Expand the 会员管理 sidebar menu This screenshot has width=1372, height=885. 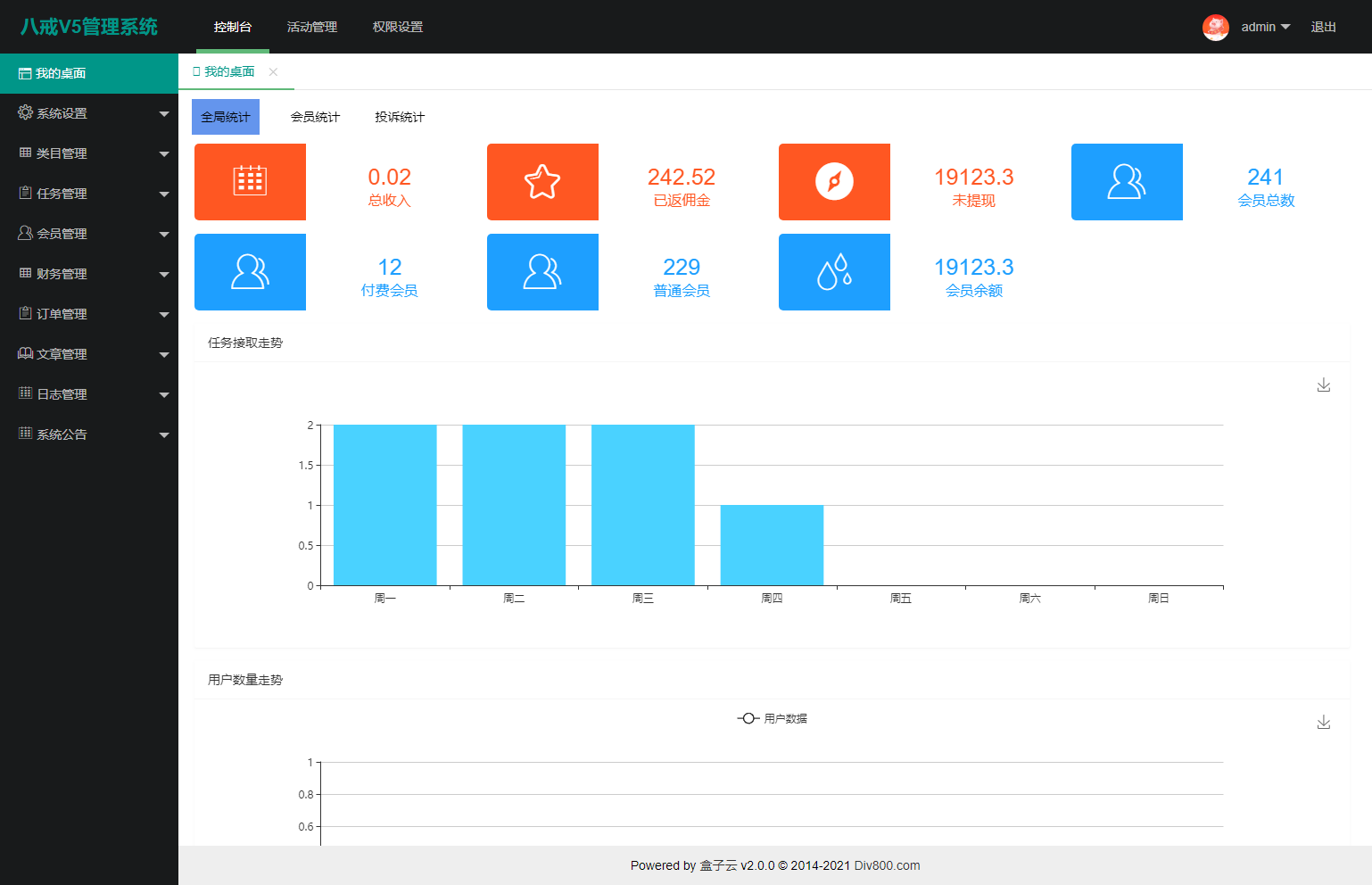click(x=89, y=234)
